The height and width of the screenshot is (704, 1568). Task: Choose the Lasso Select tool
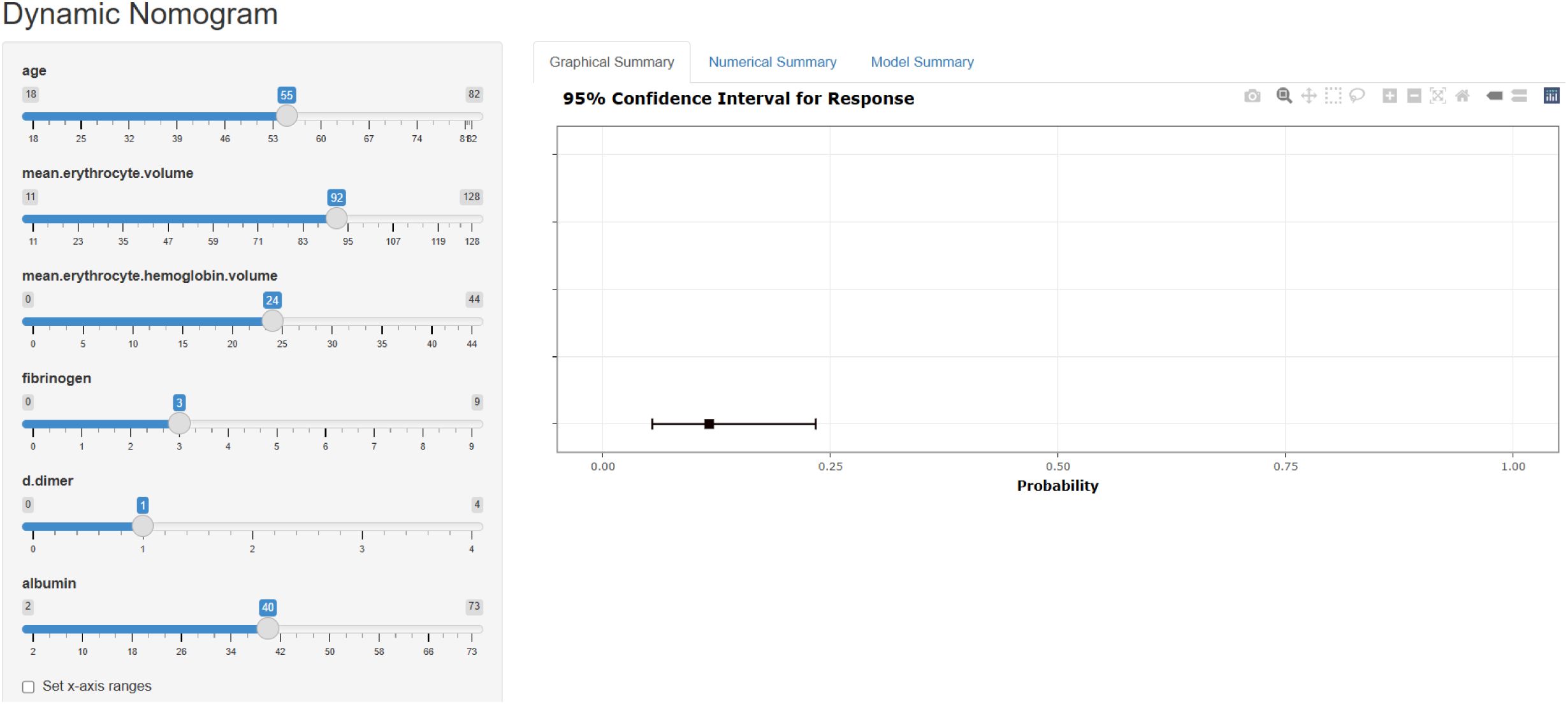tap(1357, 96)
